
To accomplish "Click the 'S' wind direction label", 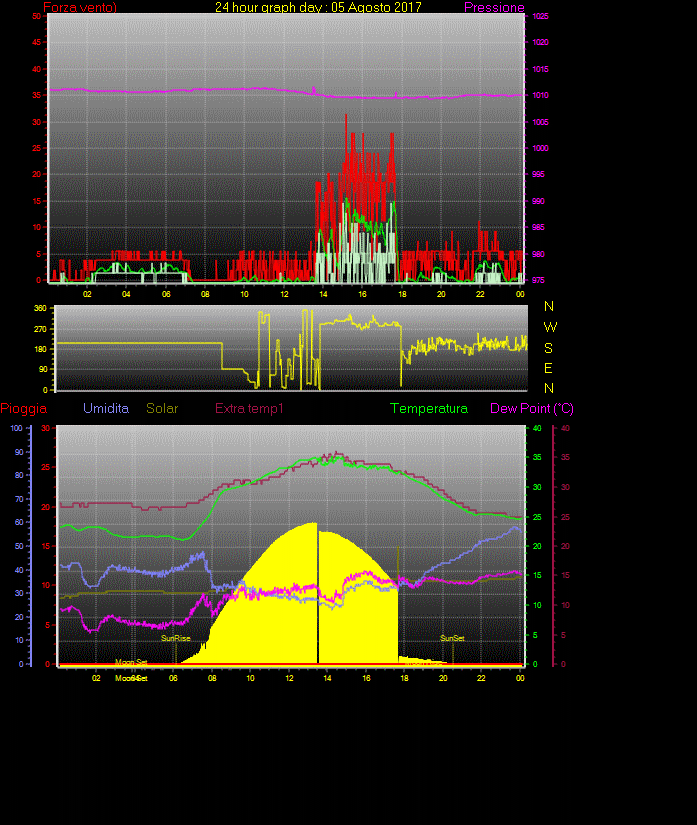I will (x=549, y=348).
